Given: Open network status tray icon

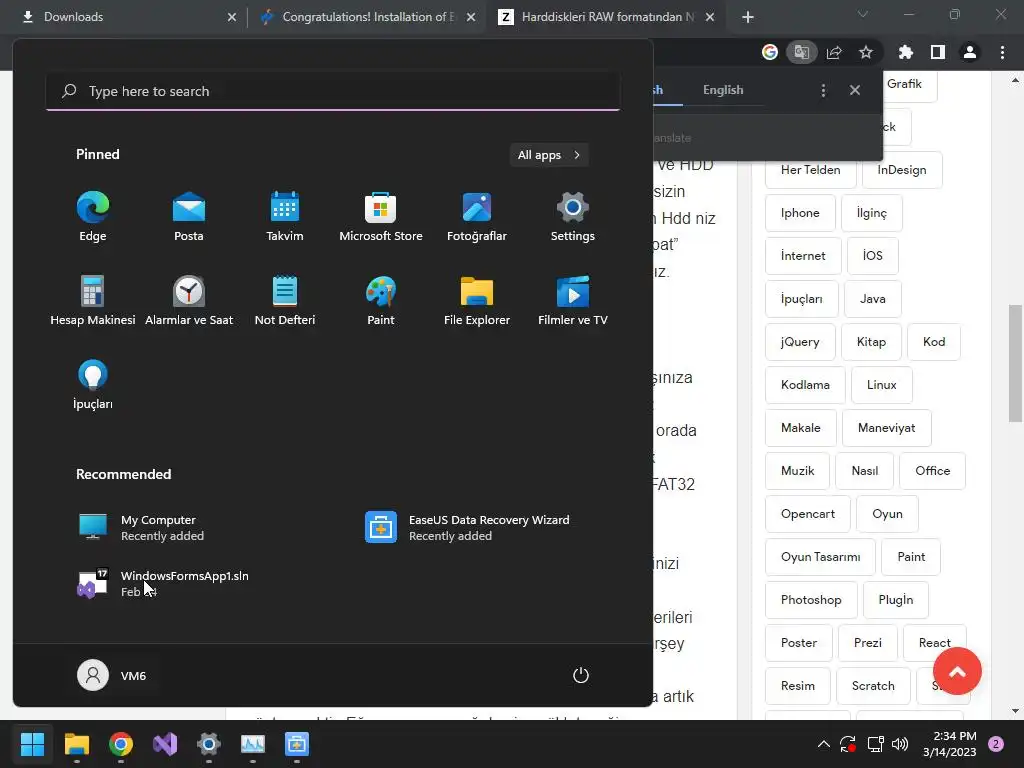Looking at the screenshot, I should pyautogui.click(x=875, y=744).
